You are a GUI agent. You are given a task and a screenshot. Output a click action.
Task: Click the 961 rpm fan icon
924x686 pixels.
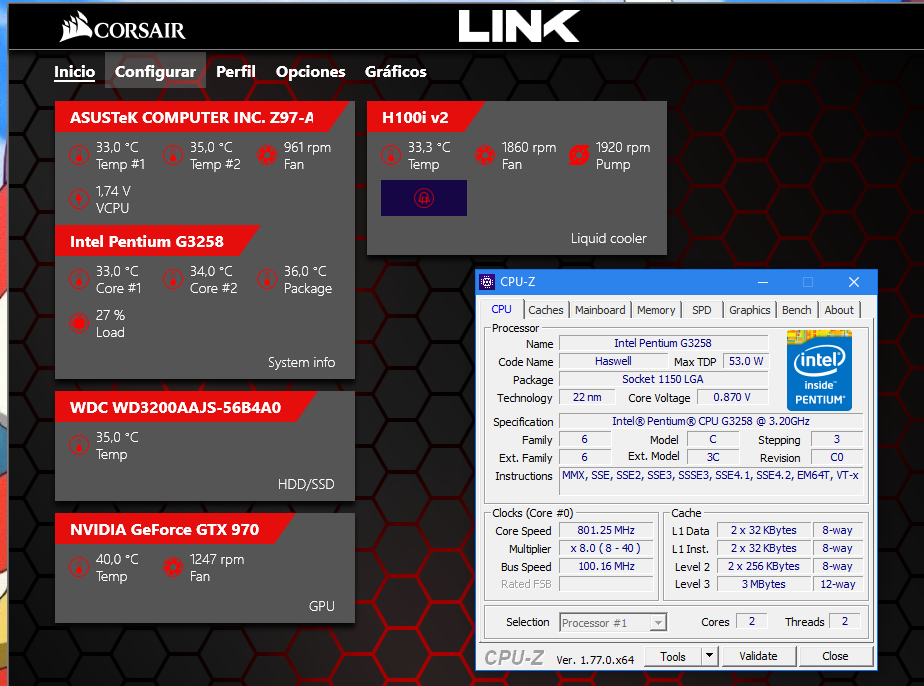point(267,156)
